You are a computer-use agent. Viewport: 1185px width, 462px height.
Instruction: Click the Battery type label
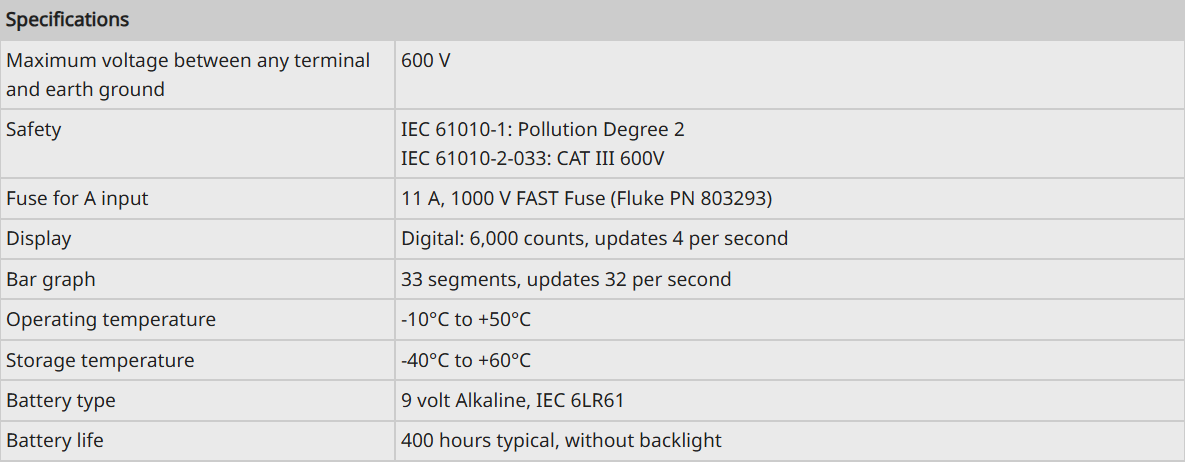(60, 400)
